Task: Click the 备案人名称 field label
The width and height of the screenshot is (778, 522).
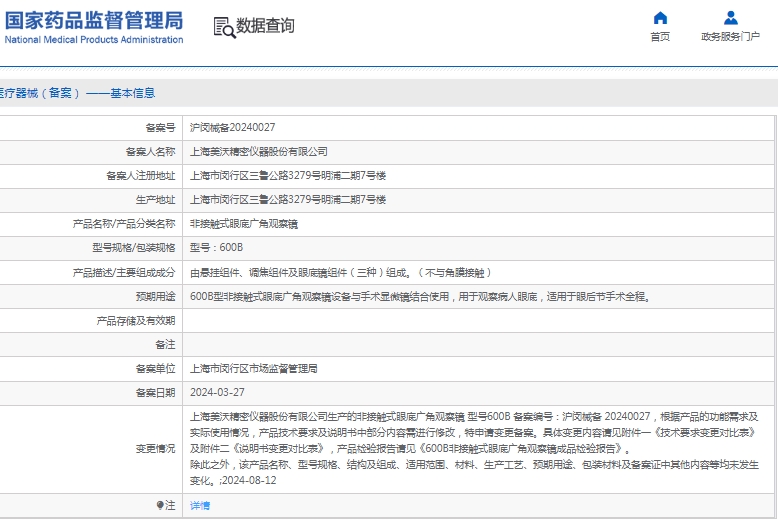Action: 150,151
